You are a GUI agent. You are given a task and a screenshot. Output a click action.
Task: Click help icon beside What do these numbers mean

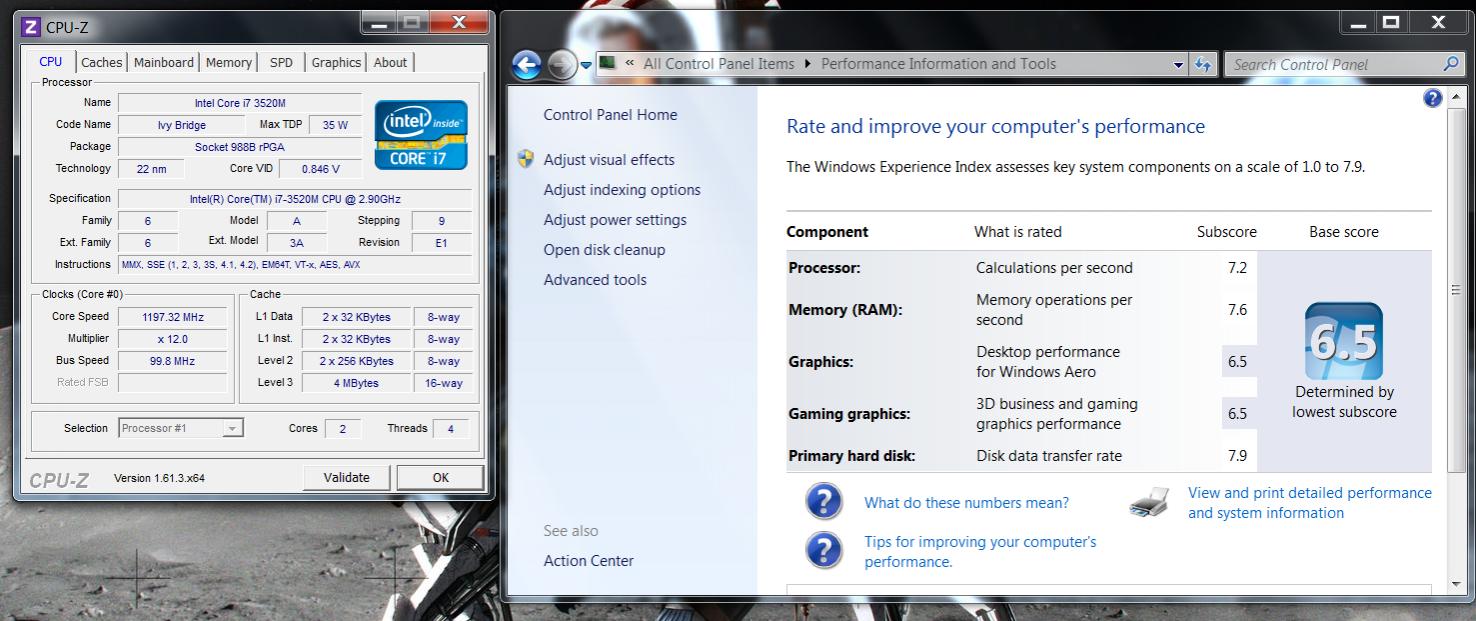[x=824, y=502]
